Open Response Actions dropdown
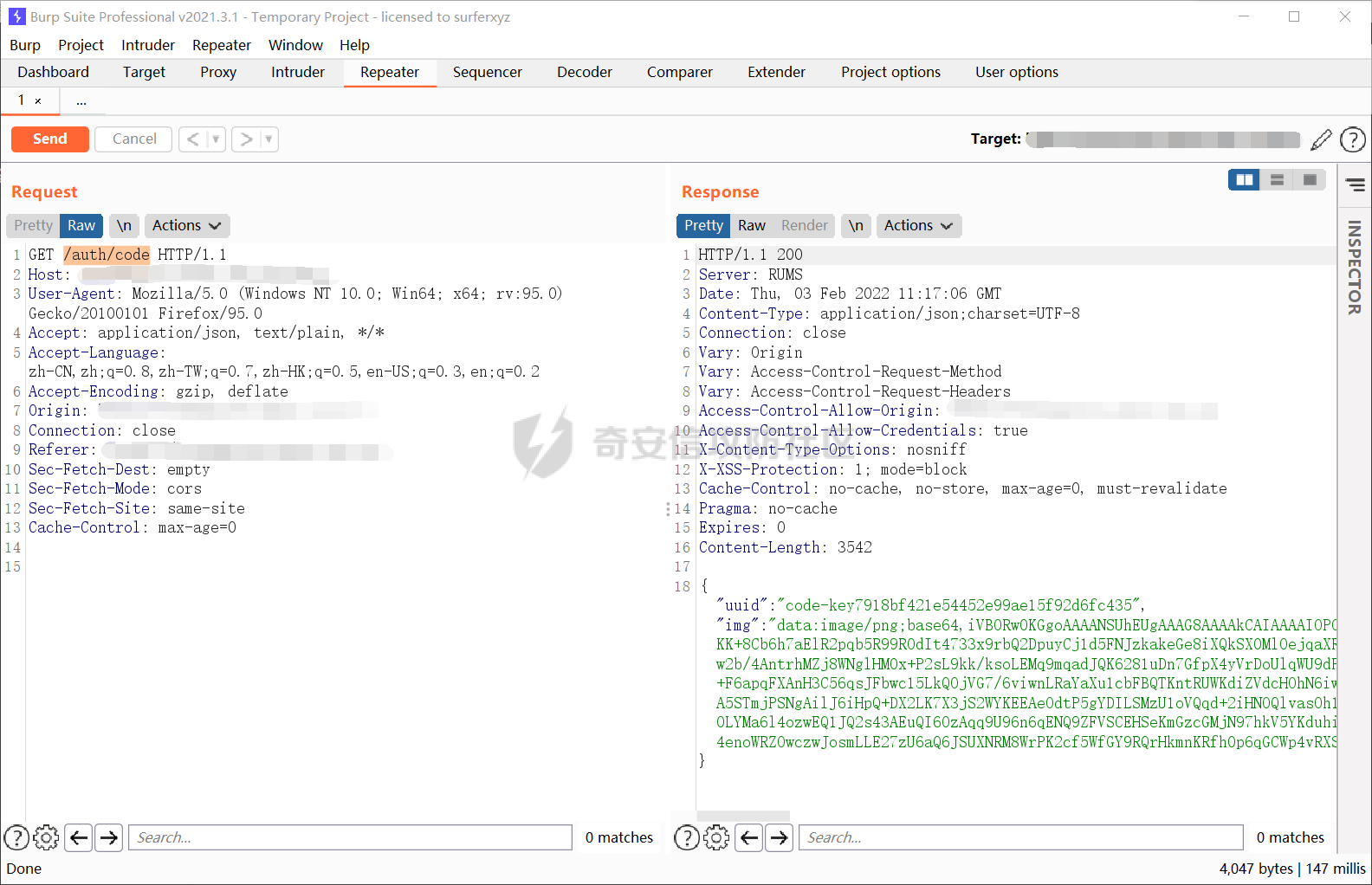1372x885 pixels. 918,226
